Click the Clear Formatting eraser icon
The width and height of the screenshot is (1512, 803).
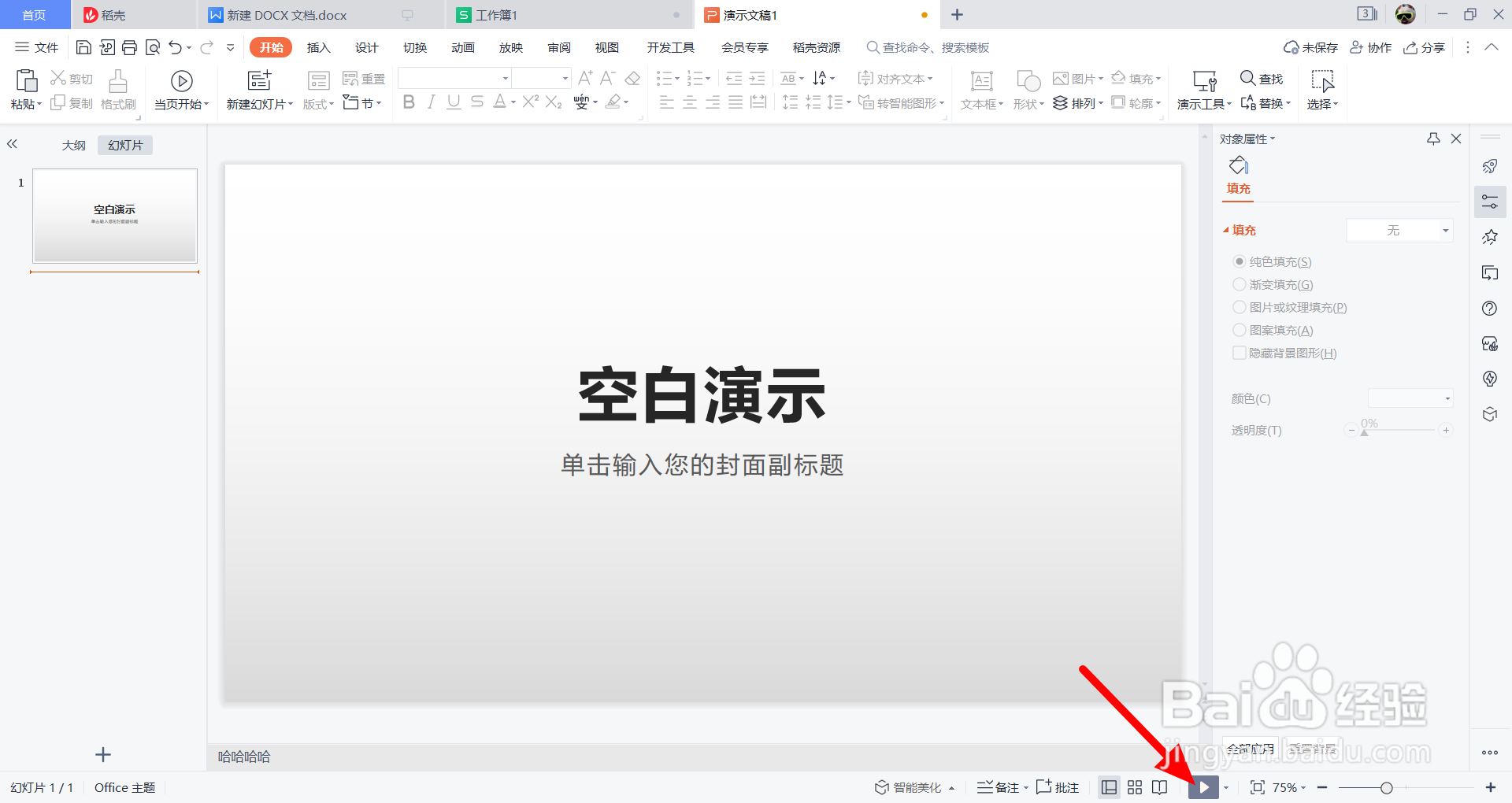coord(632,78)
